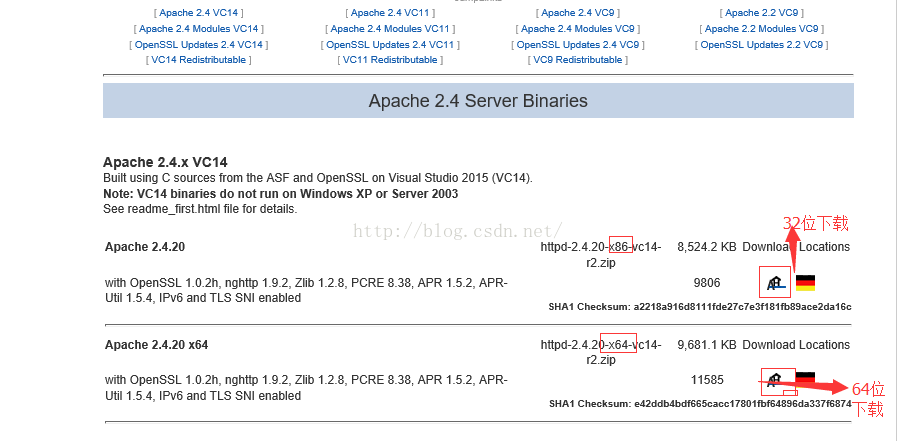The width and height of the screenshot is (897, 441).
Task: Click the httpd-2.4.20-x64-vc14-r2.zip filename
Action: tap(601, 352)
